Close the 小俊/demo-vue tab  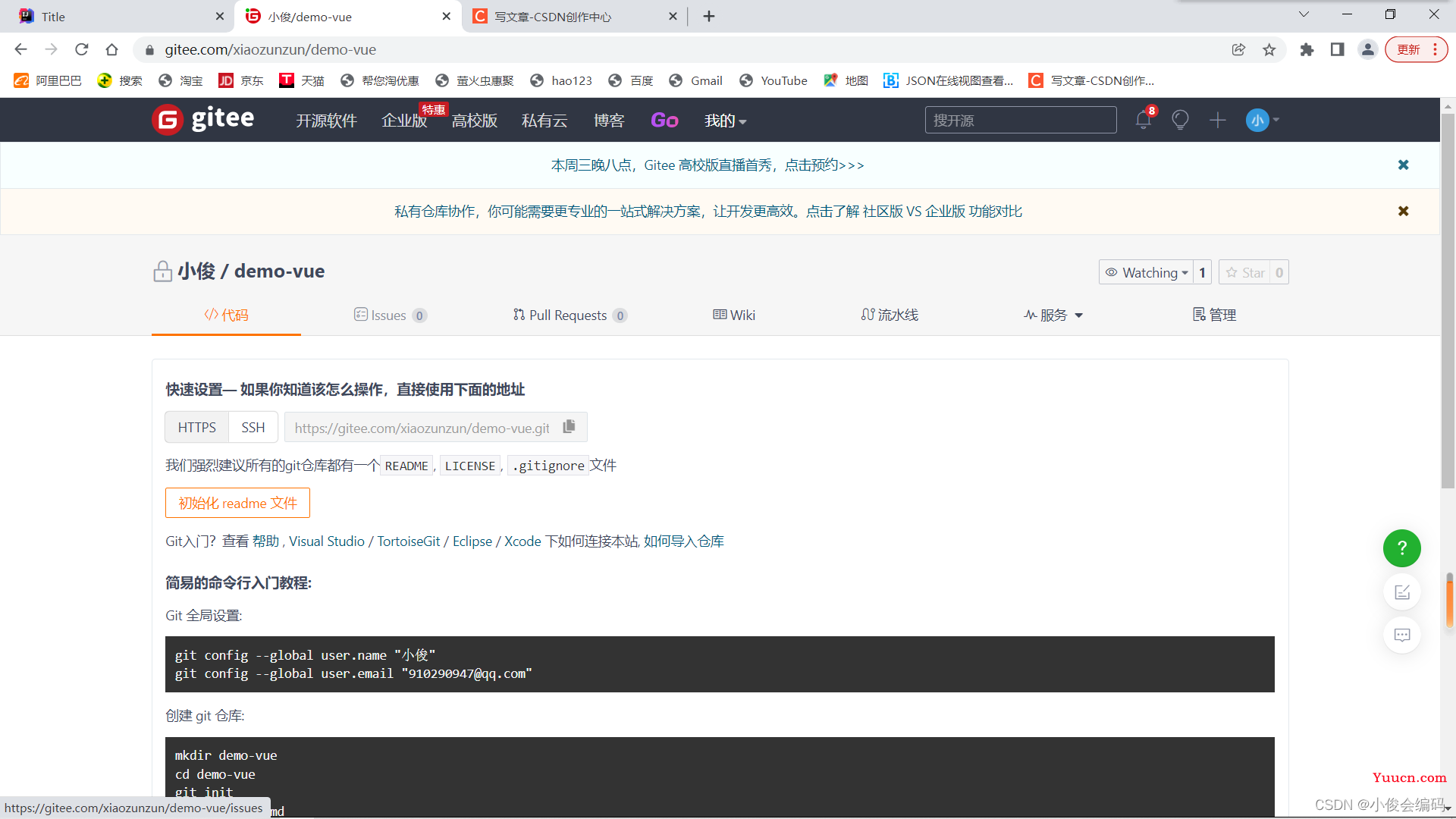(x=446, y=16)
